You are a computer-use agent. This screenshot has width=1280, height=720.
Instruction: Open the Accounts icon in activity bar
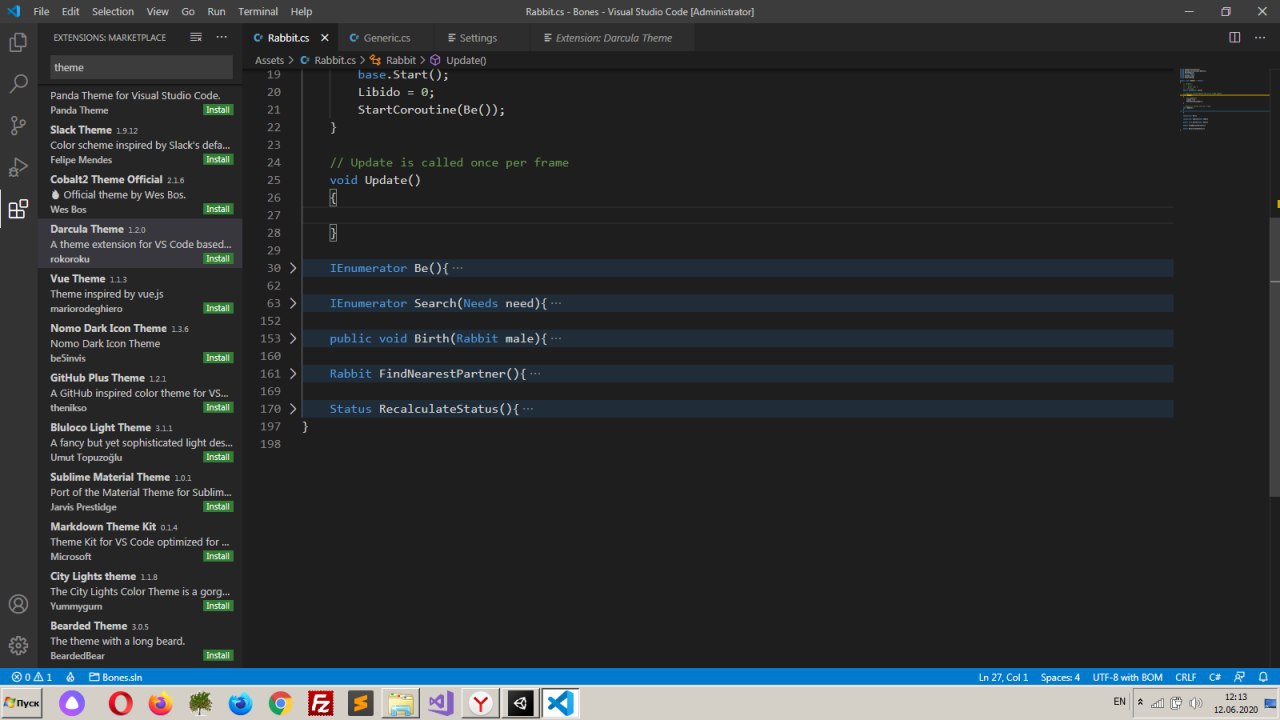18,604
